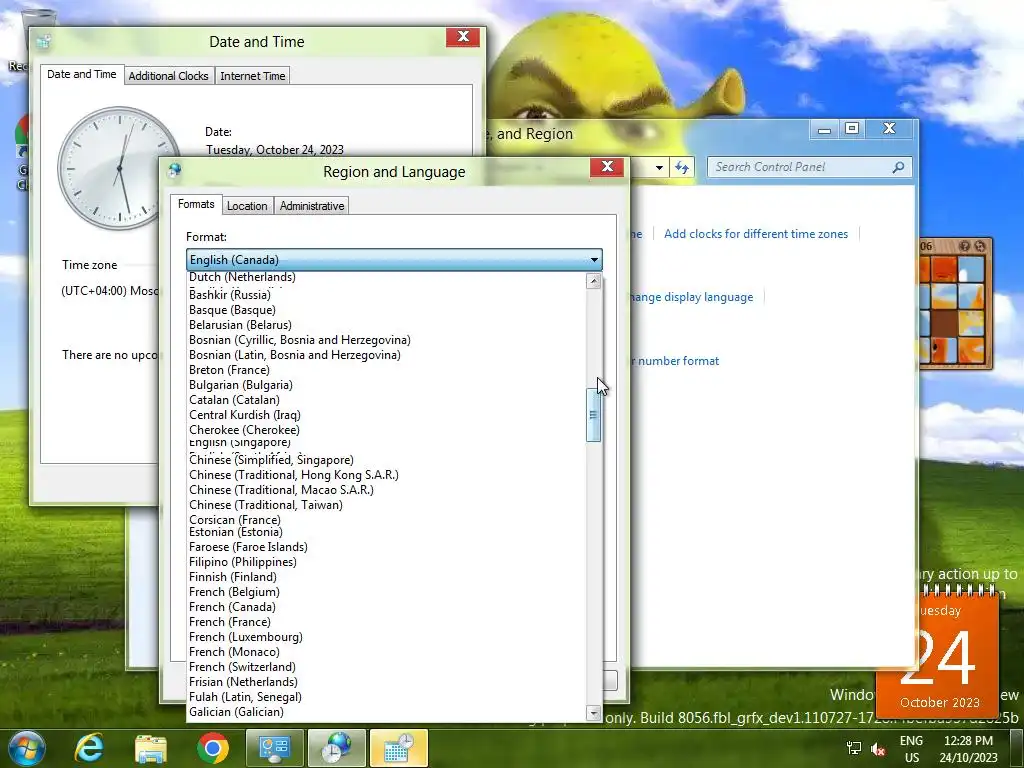1024x768 pixels.
Task: Open the Start menu orb
Action: click(x=27, y=748)
